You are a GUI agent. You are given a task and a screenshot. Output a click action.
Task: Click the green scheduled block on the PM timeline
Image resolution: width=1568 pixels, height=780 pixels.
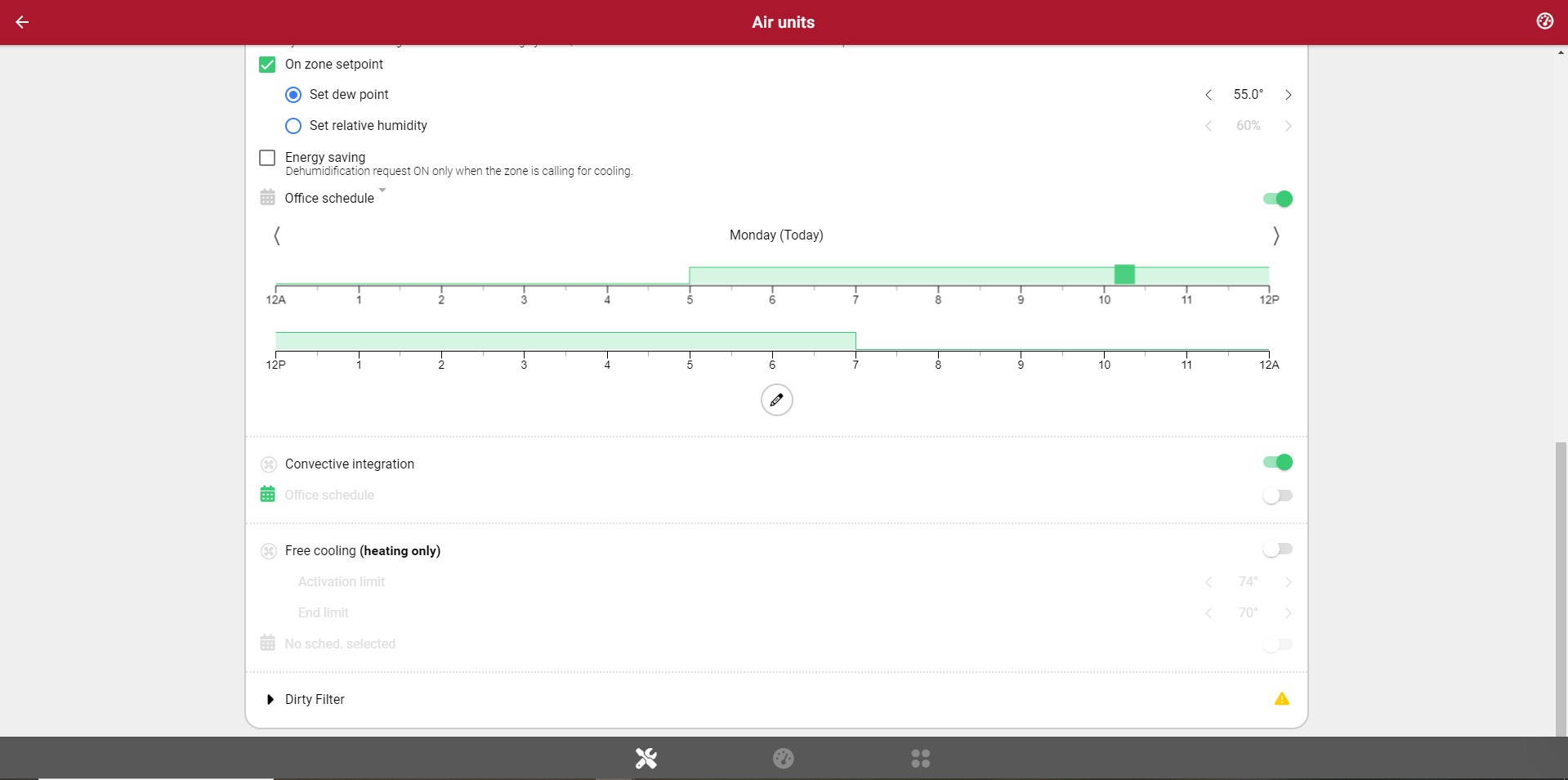pyautogui.click(x=565, y=341)
